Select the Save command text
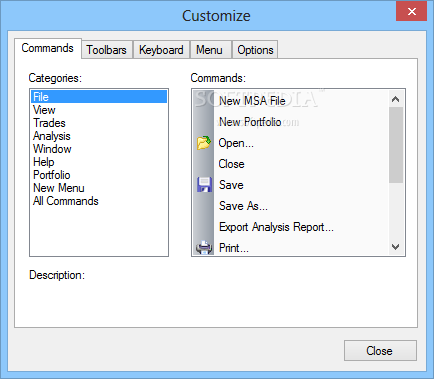The image size is (434, 379). (x=231, y=185)
